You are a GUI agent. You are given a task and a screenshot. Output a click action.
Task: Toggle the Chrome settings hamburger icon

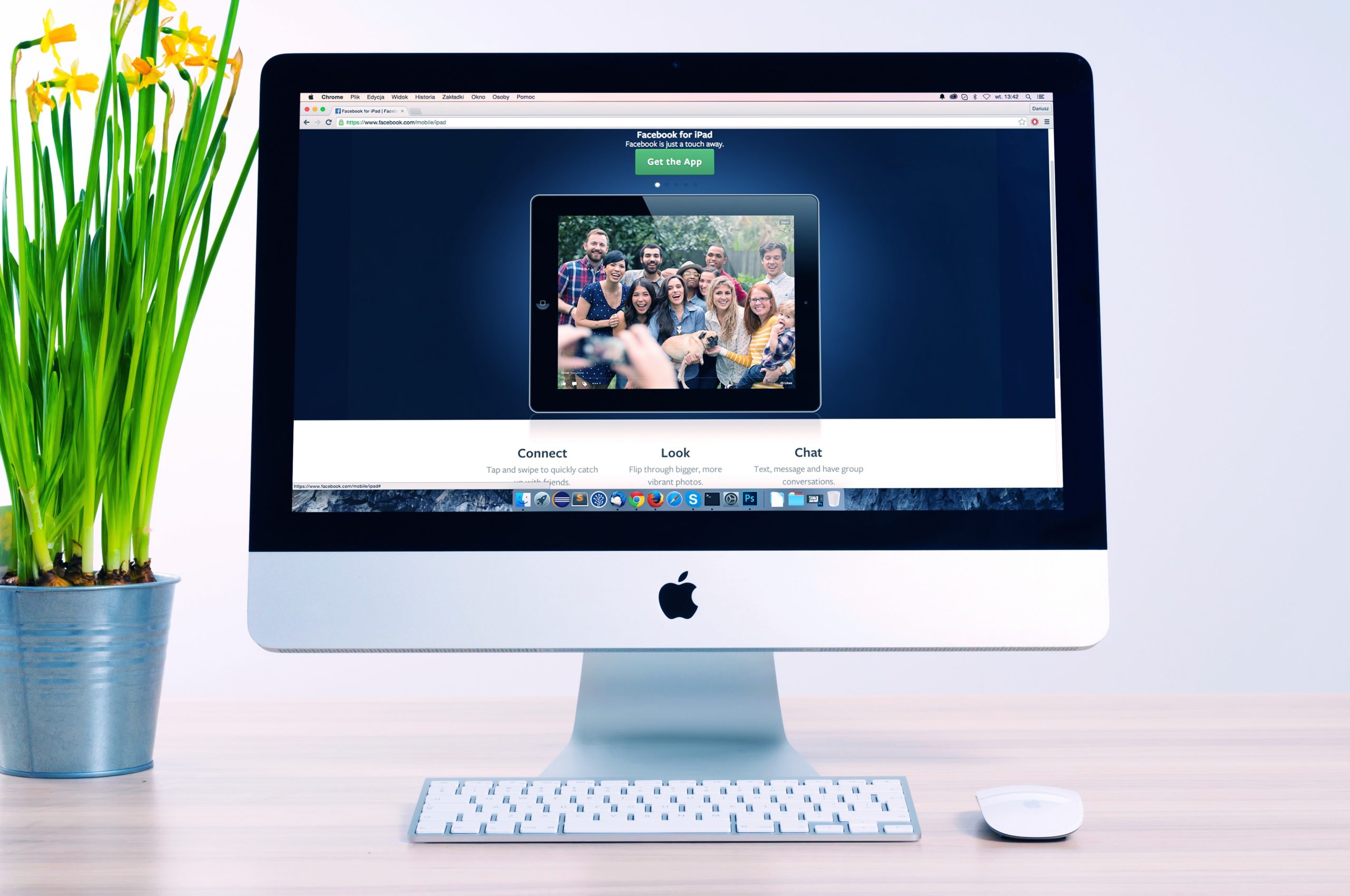(x=1047, y=123)
